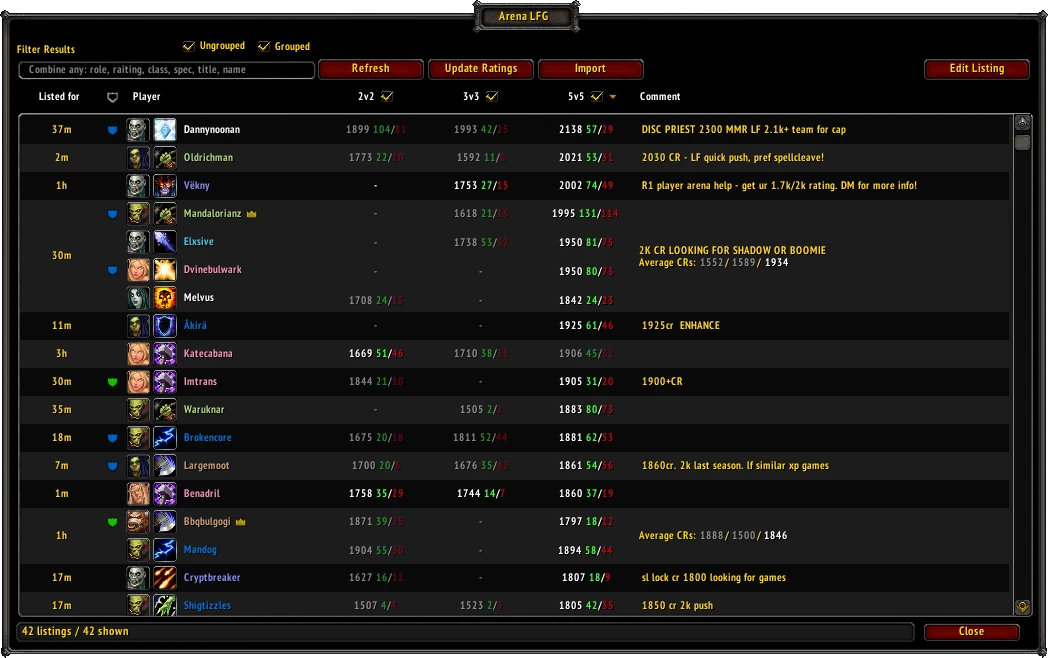This screenshot has width=1048, height=658.
Task: Open the 5v5 sort dropdown arrow
Action: point(612,97)
